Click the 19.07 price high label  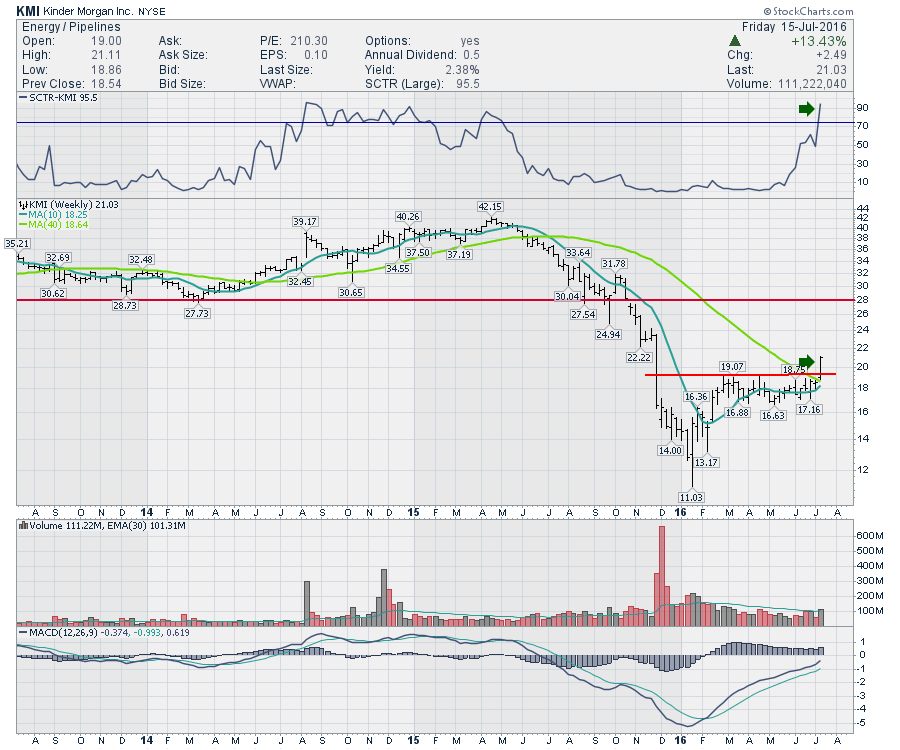point(732,367)
